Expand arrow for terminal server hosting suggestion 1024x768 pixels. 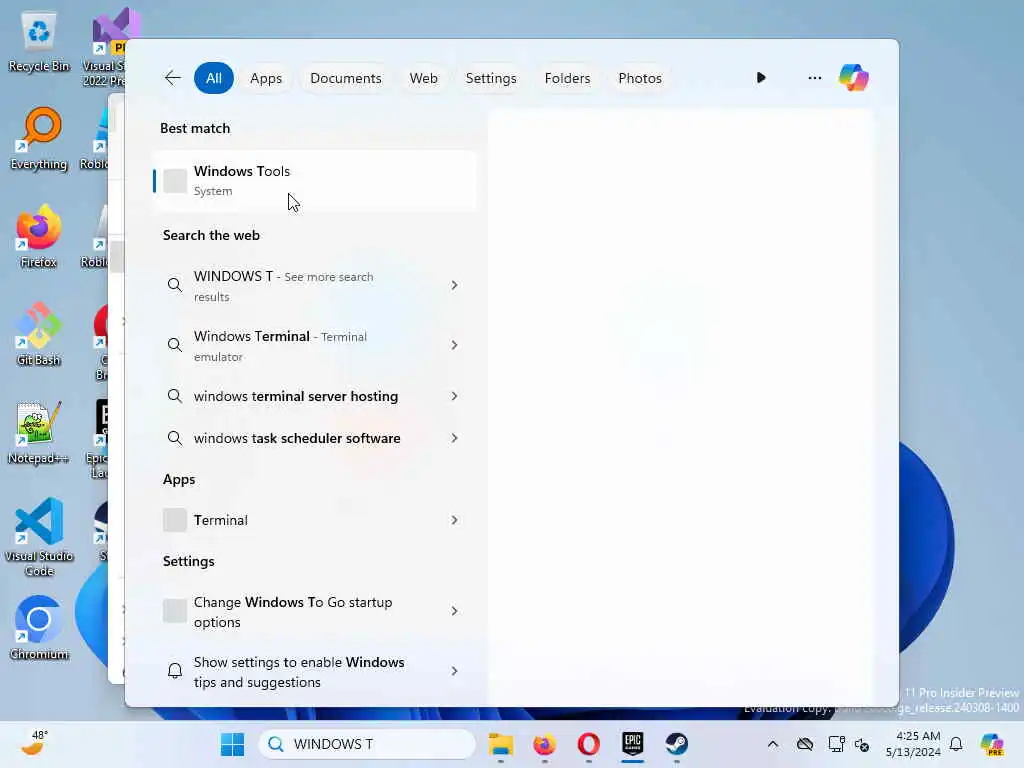(x=455, y=396)
